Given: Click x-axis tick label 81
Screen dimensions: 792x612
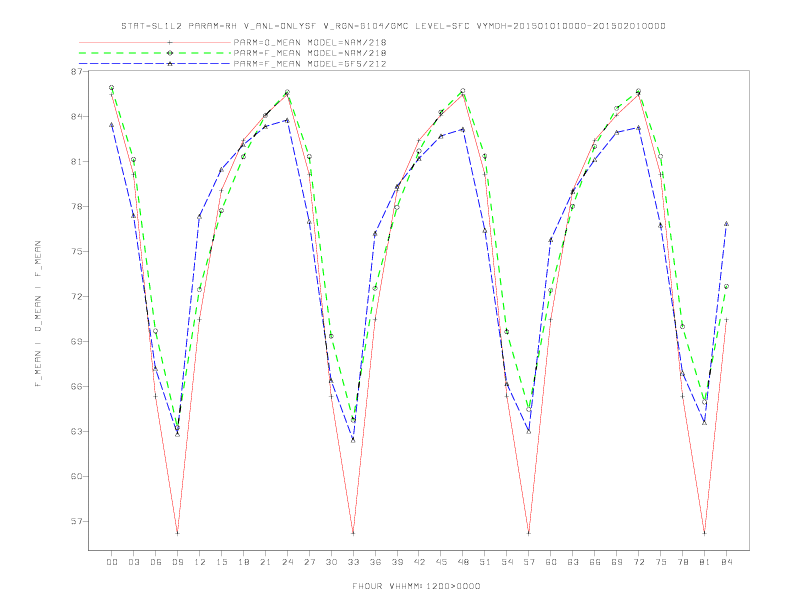Looking at the screenshot, I should click(705, 562).
